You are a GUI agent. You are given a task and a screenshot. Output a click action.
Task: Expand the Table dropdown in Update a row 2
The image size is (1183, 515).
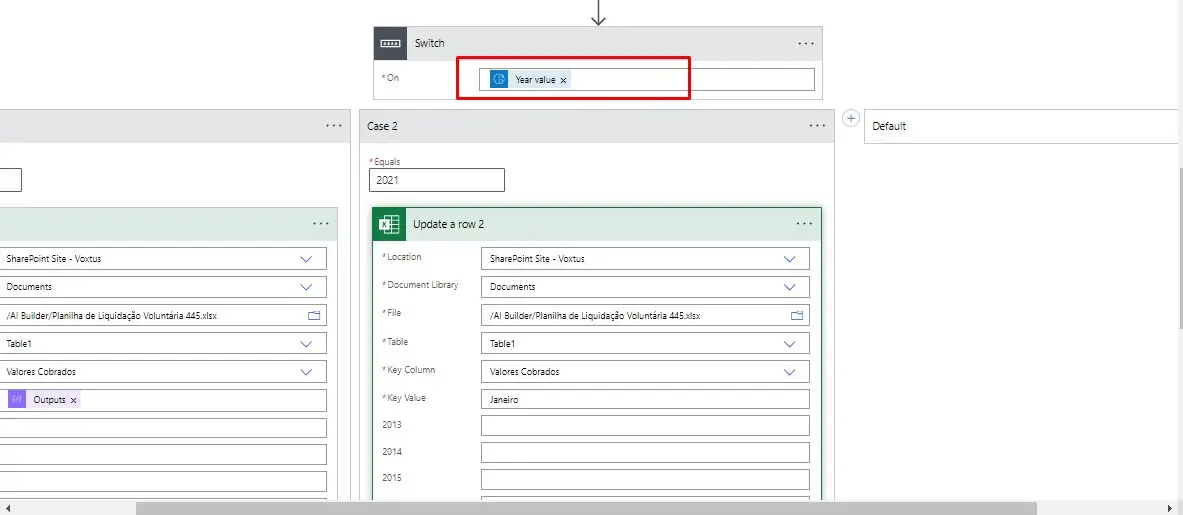click(791, 343)
